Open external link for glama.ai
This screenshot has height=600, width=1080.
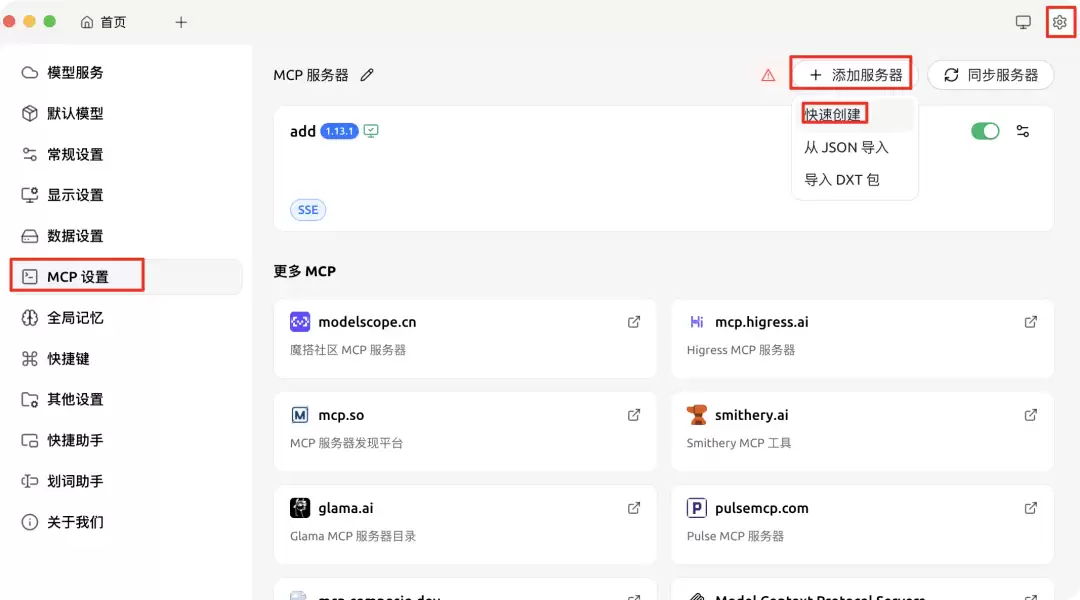(x=634, y=508)
